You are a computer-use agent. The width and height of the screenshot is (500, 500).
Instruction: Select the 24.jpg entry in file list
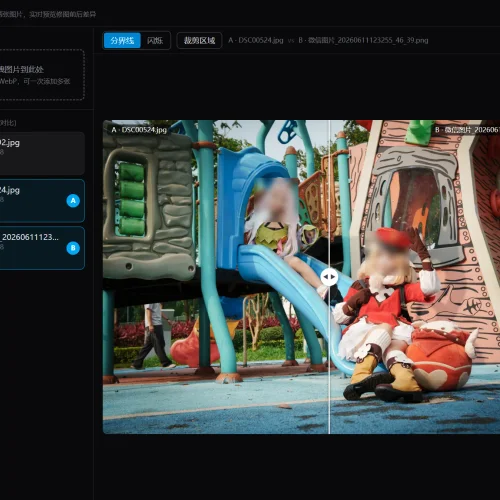(42, 201)
